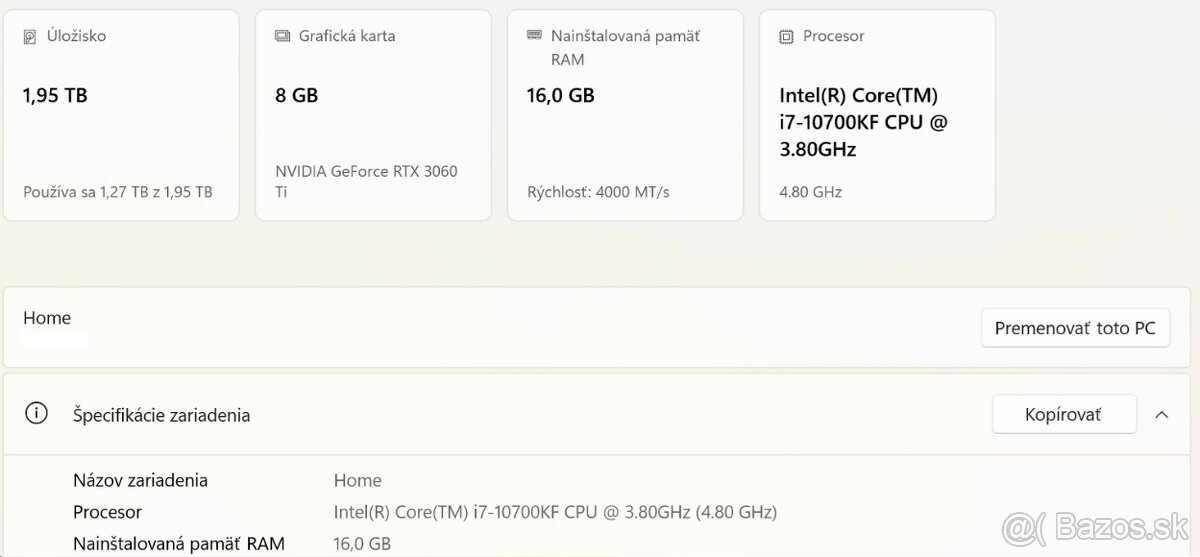Click the 16,0 GB RAM specification value
The image size is (1200, 557).
point(362,544)
